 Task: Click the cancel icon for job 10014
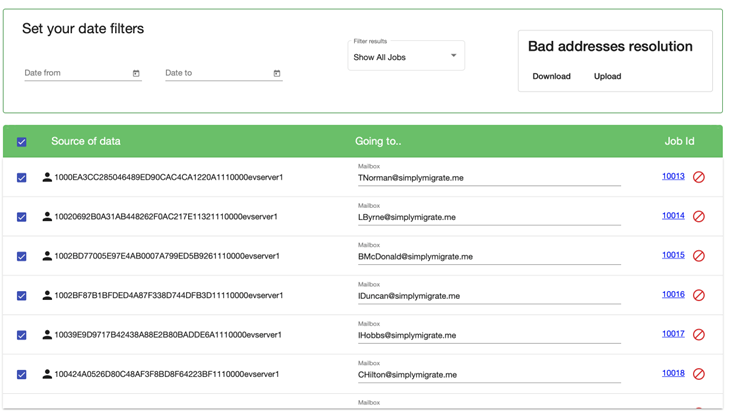(699, 216)
